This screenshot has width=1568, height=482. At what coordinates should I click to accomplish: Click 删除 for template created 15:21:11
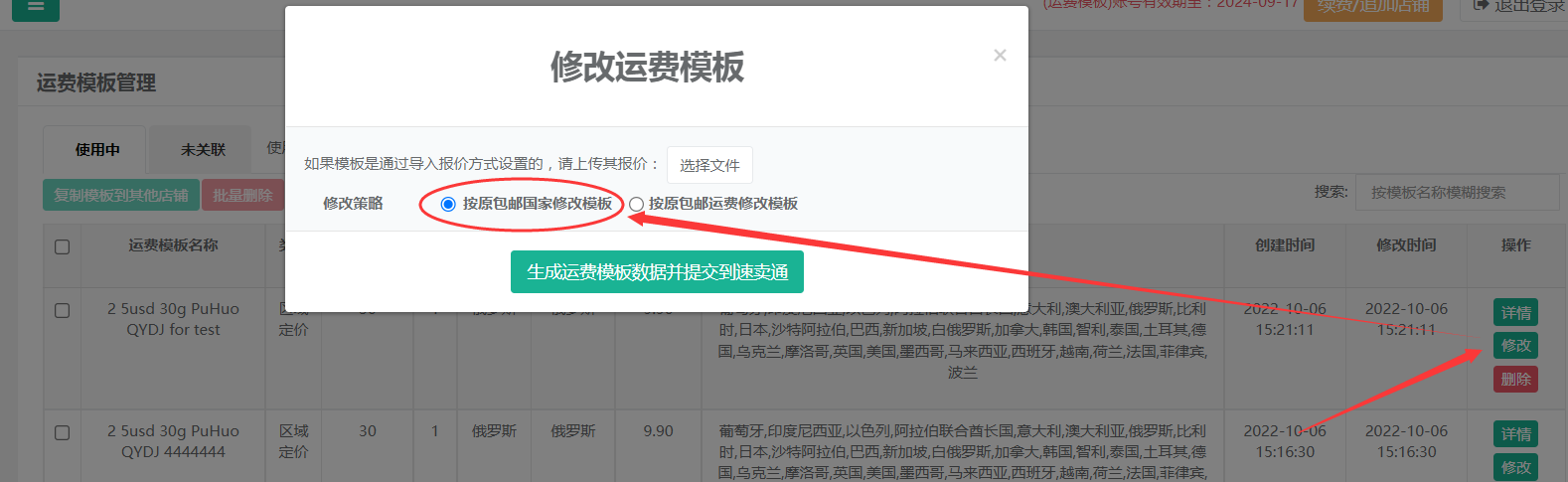point(1515,379)
